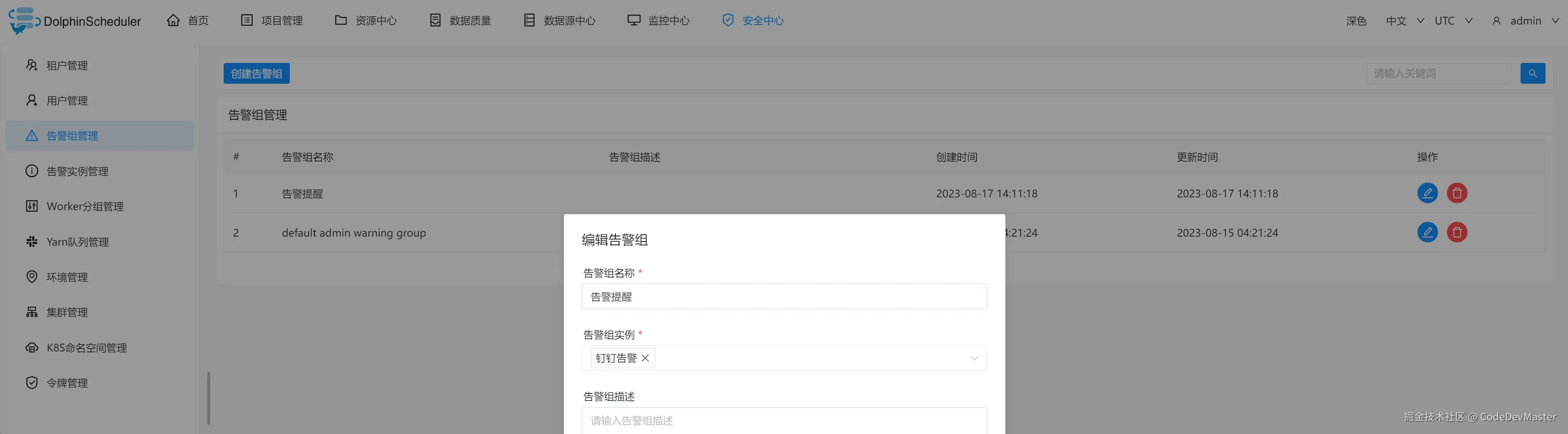Open Worker分组管理 in the sidebar

tap(85, 206)
